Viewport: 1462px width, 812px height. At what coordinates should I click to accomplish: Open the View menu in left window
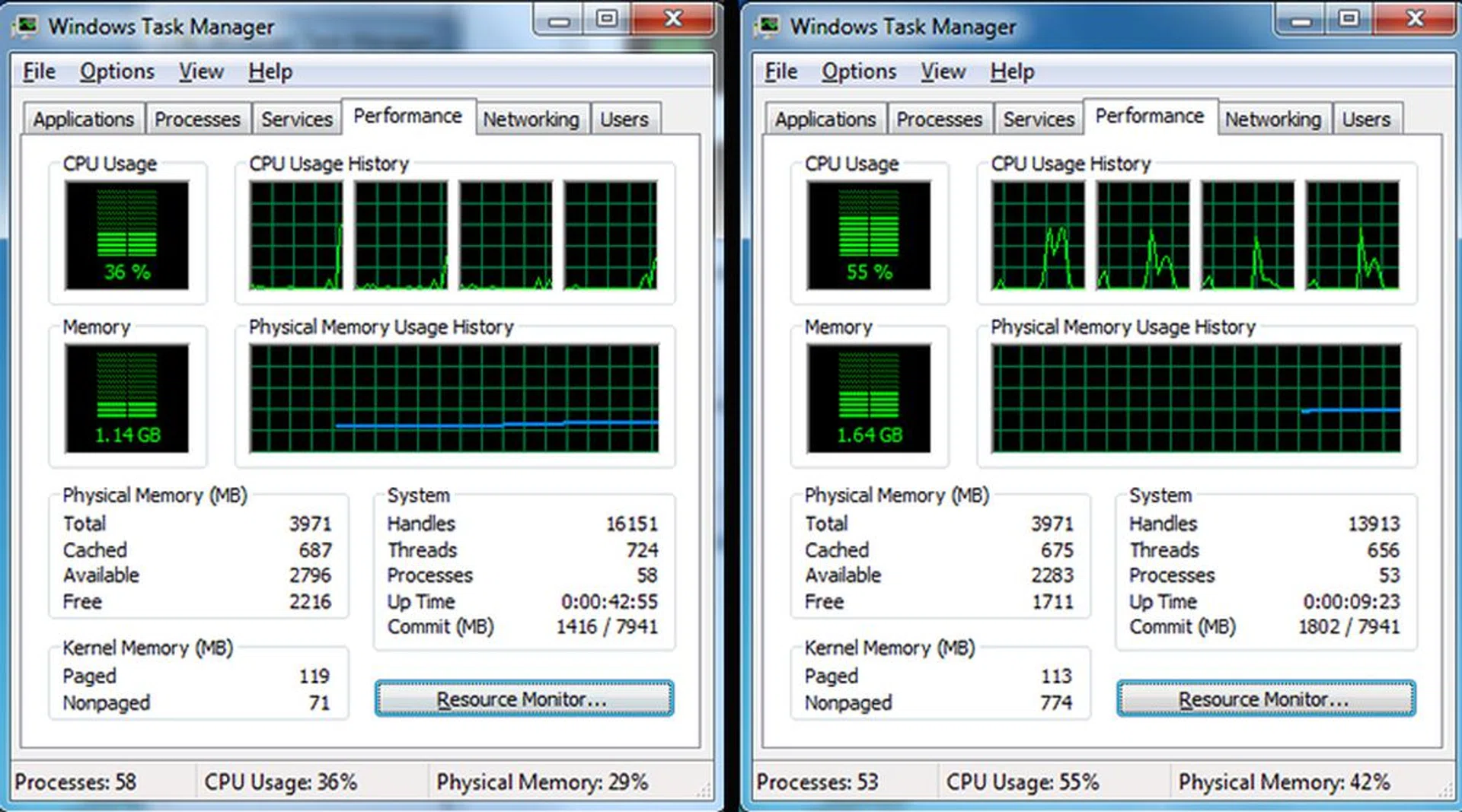[x=201, y=72]
